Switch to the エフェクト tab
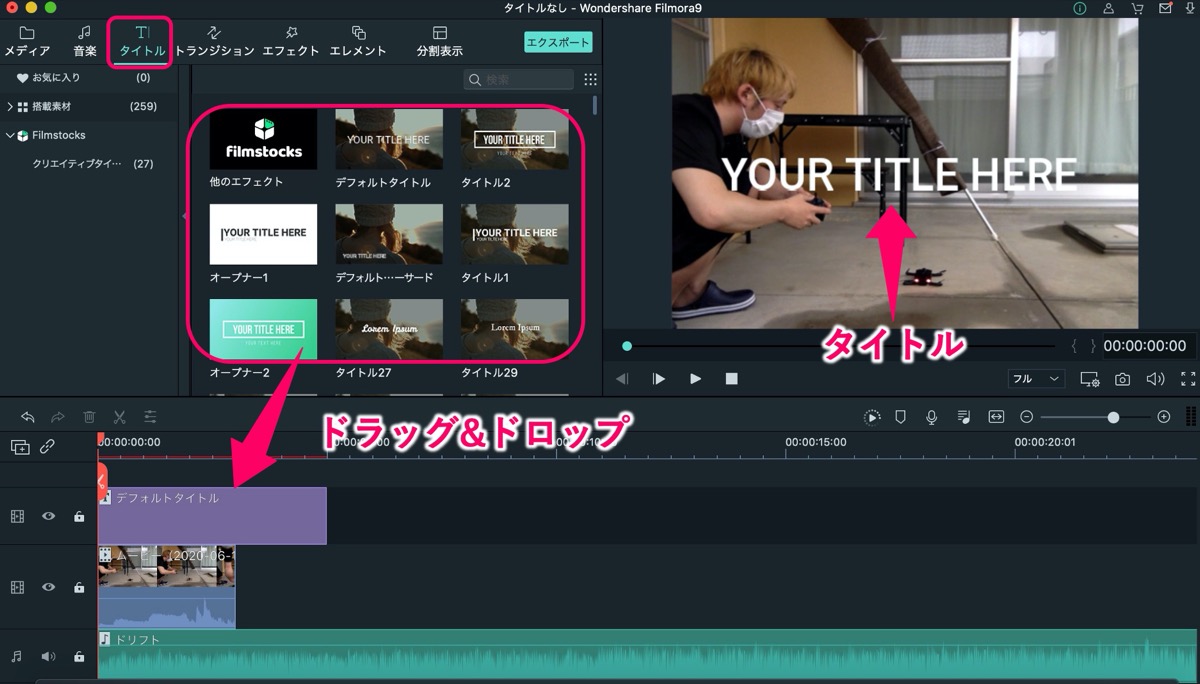The image size is (1200, 684). (291, 41)
